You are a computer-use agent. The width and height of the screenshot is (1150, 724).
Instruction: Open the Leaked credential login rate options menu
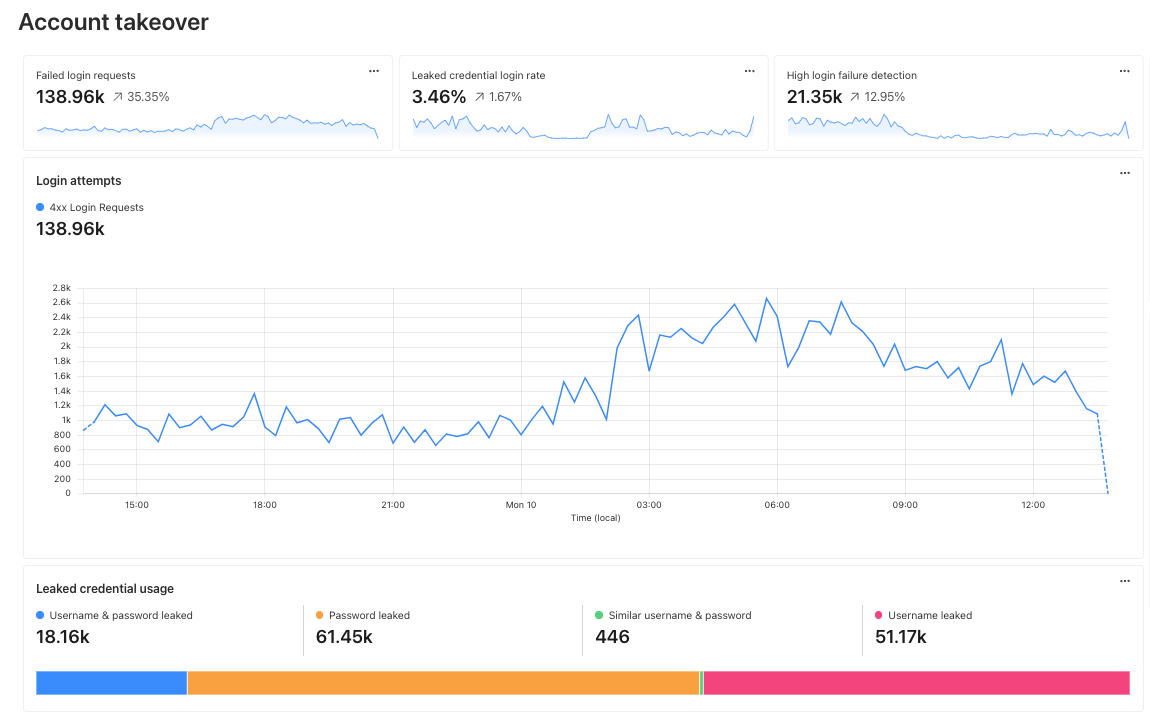tap(749, 71)
